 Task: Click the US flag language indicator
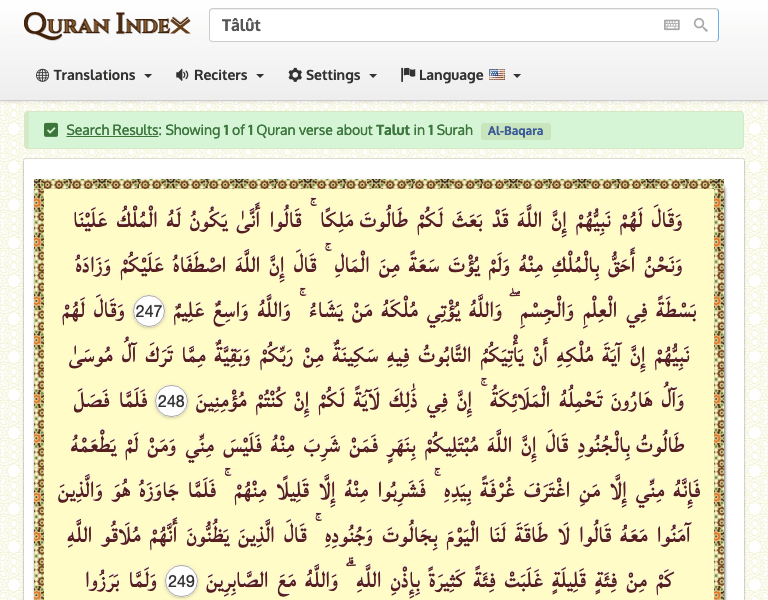497,75
